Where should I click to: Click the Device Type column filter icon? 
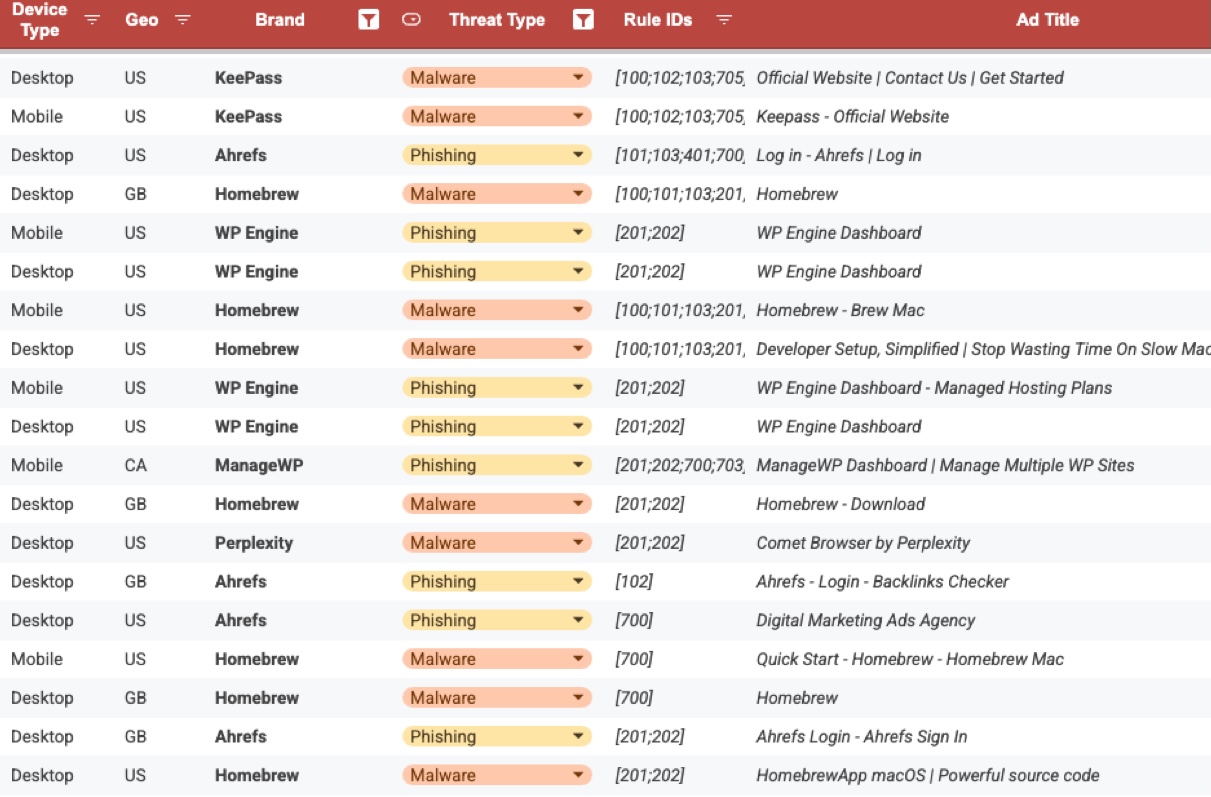pyautogui.click(x=92, y=20)
